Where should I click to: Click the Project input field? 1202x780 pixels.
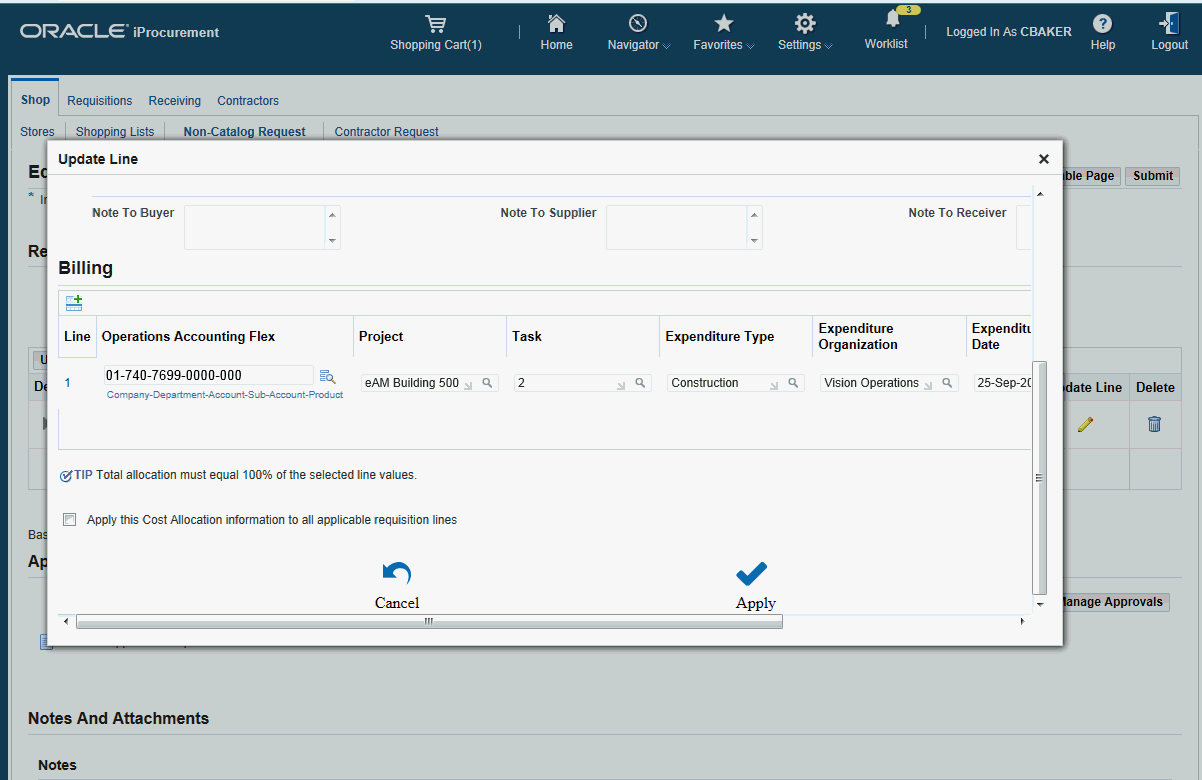click(x=430, y=383)
